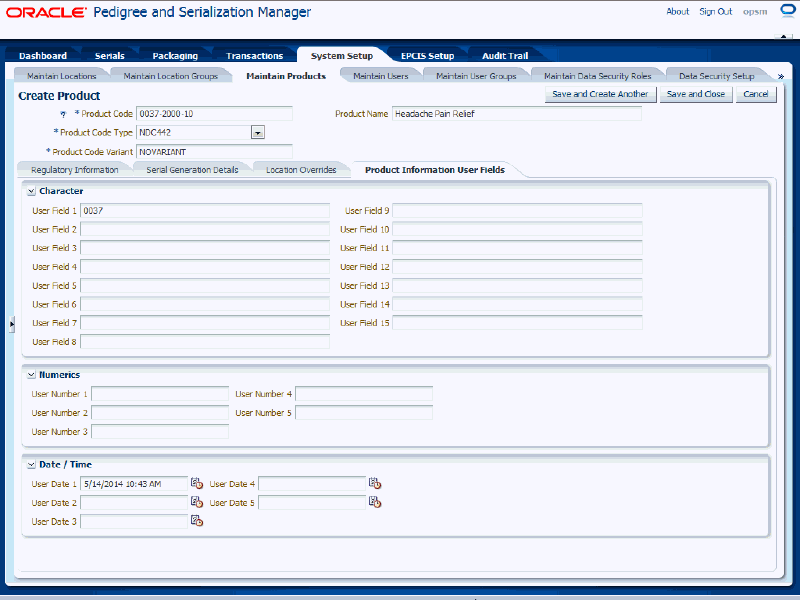Image resolution: width=800 pixels, height=600 pixels.
Task: Click the User Field 12 input
Action: coord(517,267)
